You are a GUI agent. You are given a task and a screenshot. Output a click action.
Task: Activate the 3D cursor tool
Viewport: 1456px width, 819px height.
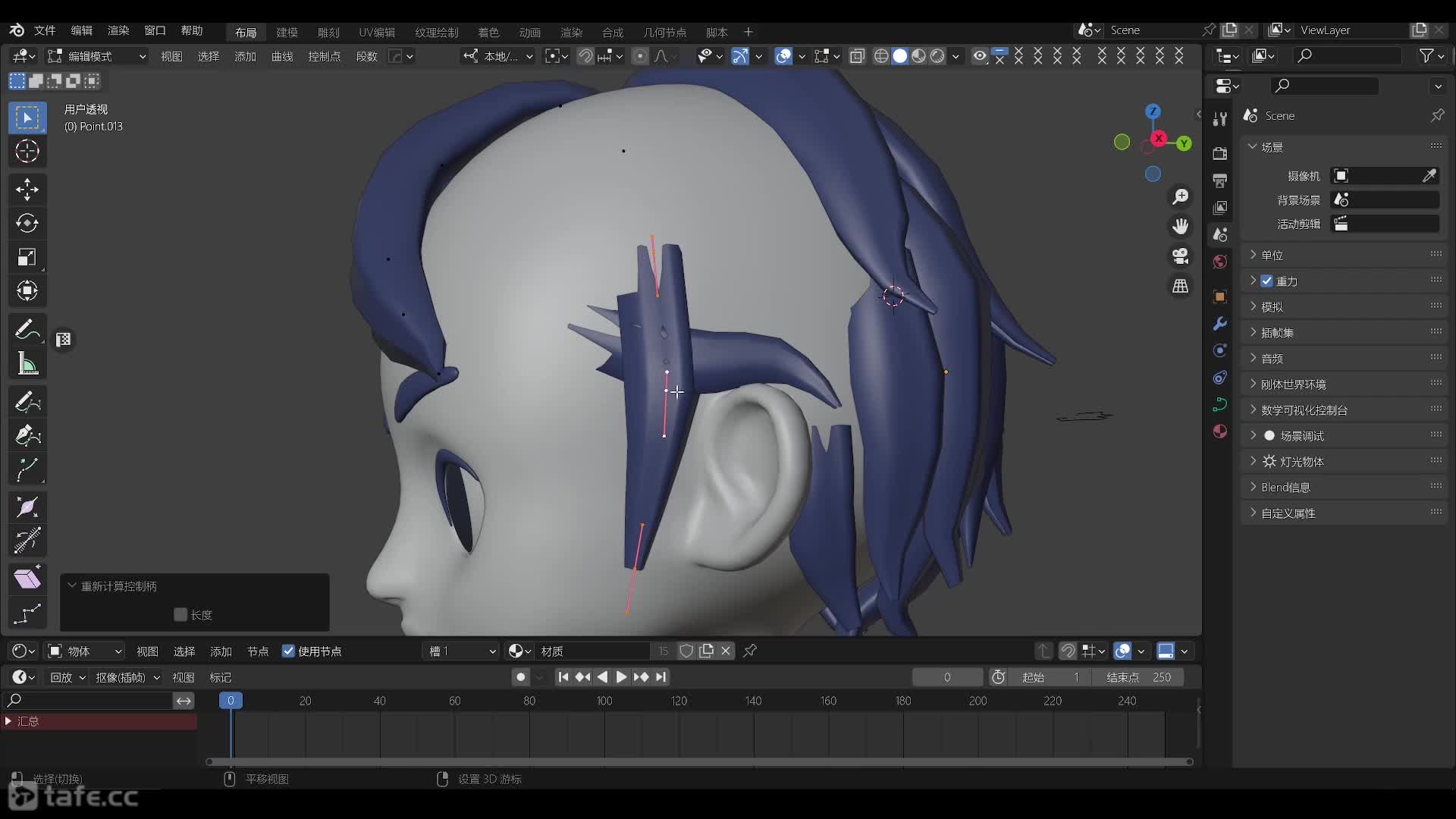(27, 152)
